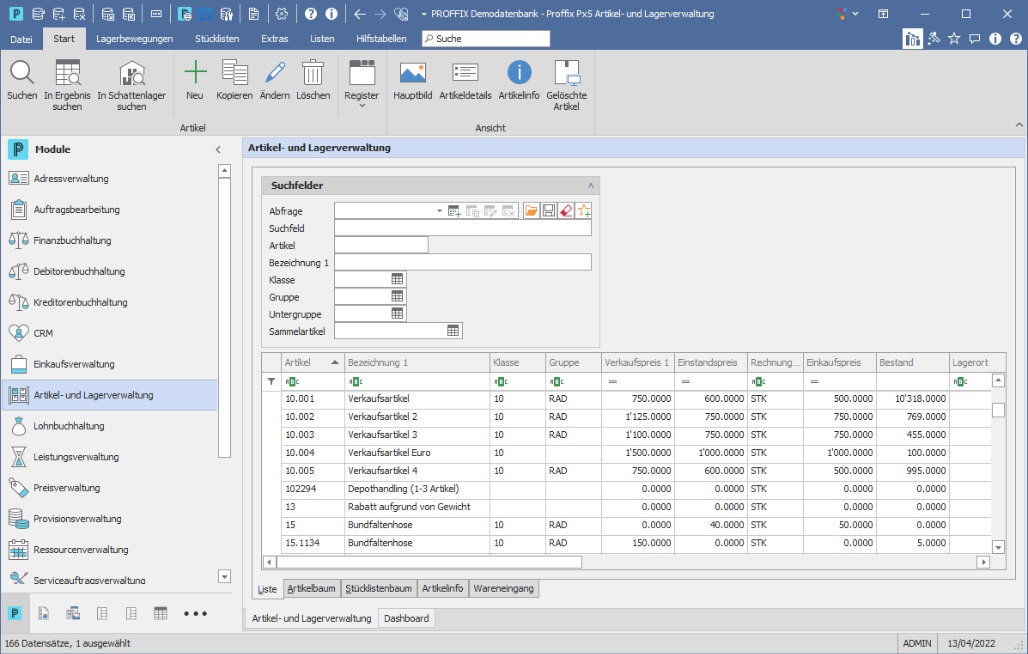Show the Hauptbild view
Screen dimensions: 1028x654
[412, 80]
